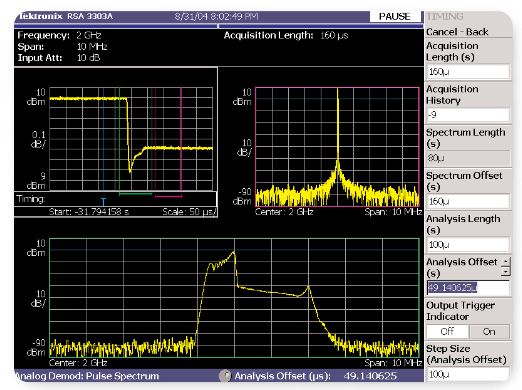
Task: Click the Acquisition Length: 160 µs header readout
Action: 286,35
